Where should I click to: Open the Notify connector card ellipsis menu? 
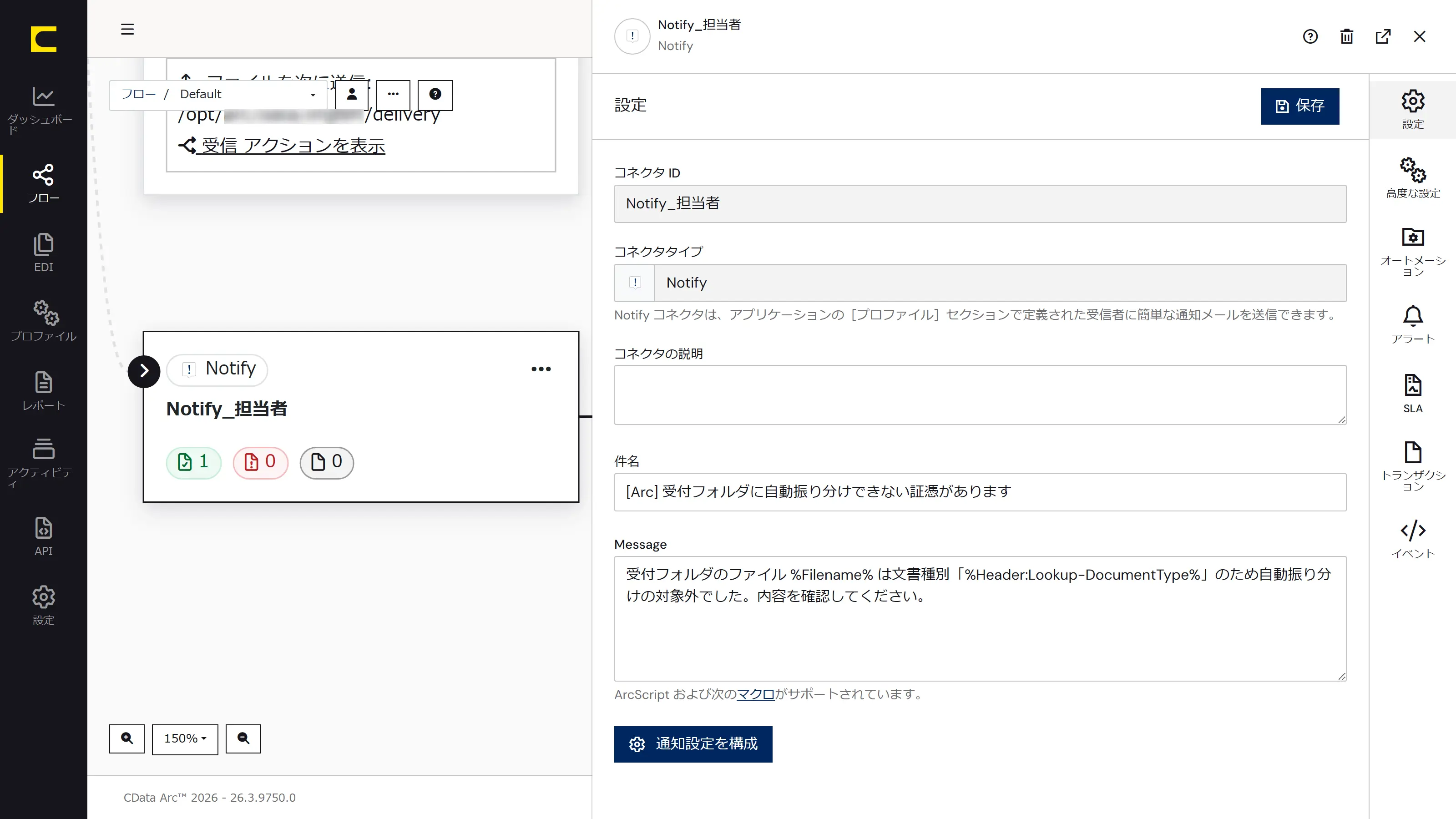pyautogui.click(x=541, y=369)
